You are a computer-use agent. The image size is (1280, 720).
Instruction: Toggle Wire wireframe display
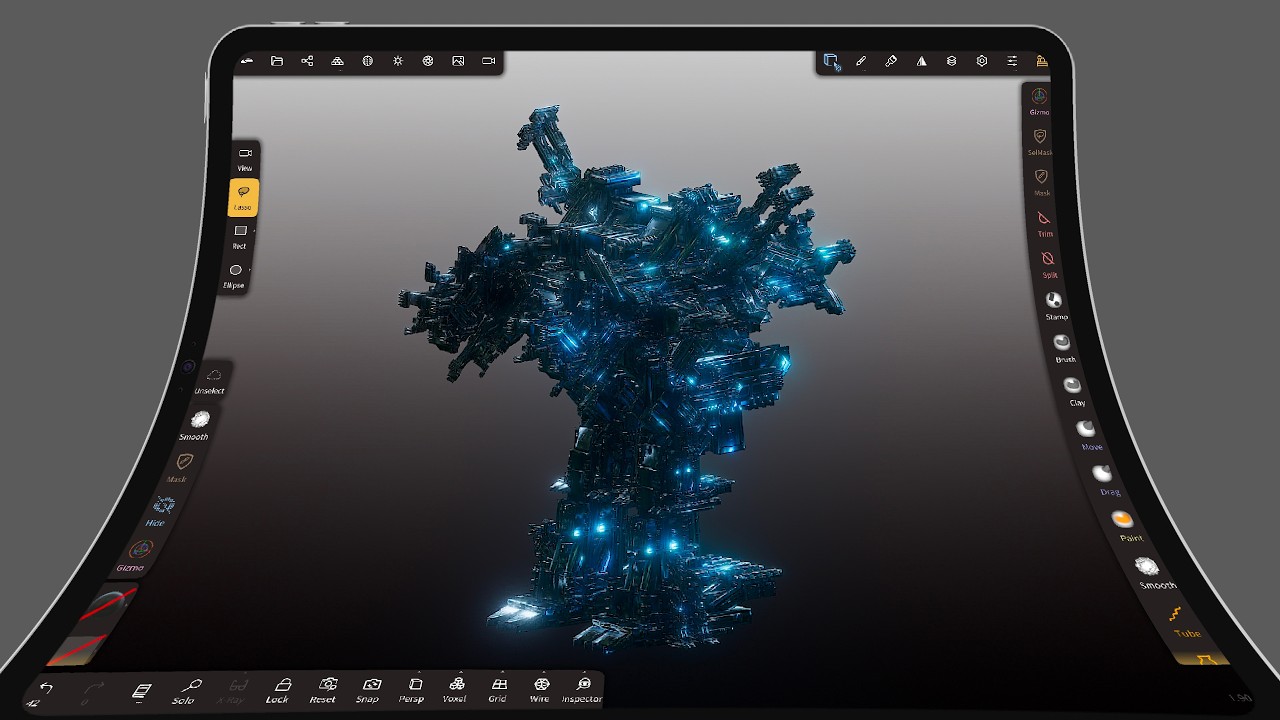(x=540, y=690)
